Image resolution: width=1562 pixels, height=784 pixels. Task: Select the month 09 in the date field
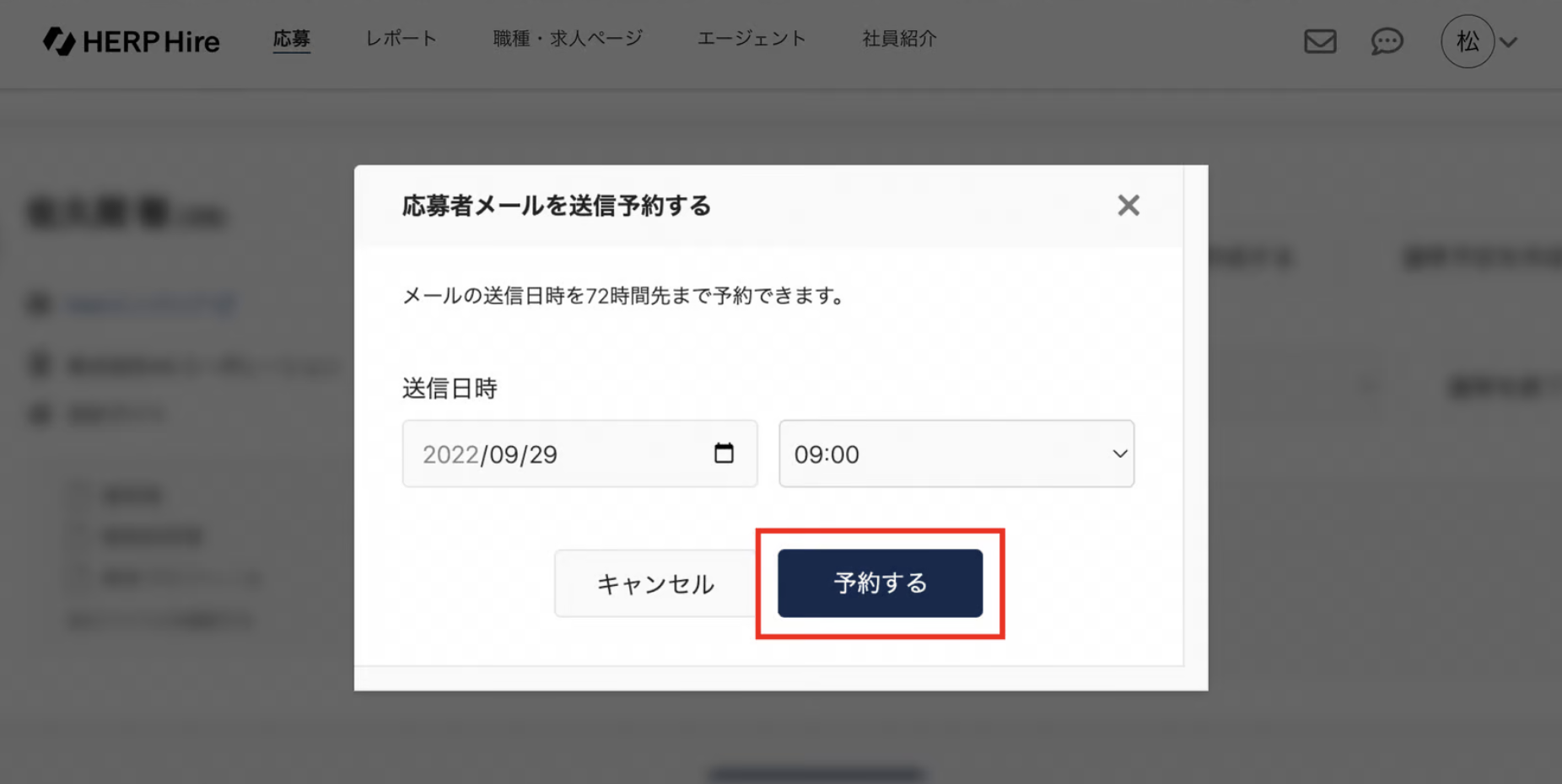(504, 454)
